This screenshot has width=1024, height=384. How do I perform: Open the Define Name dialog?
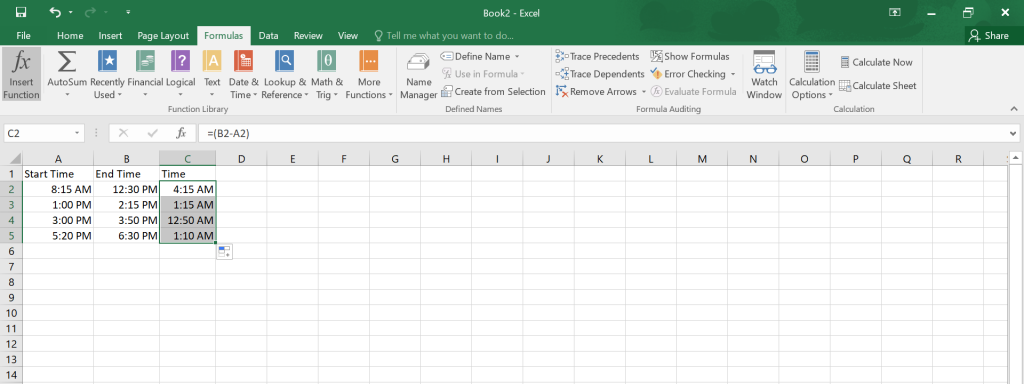click(x=475, y=56)
